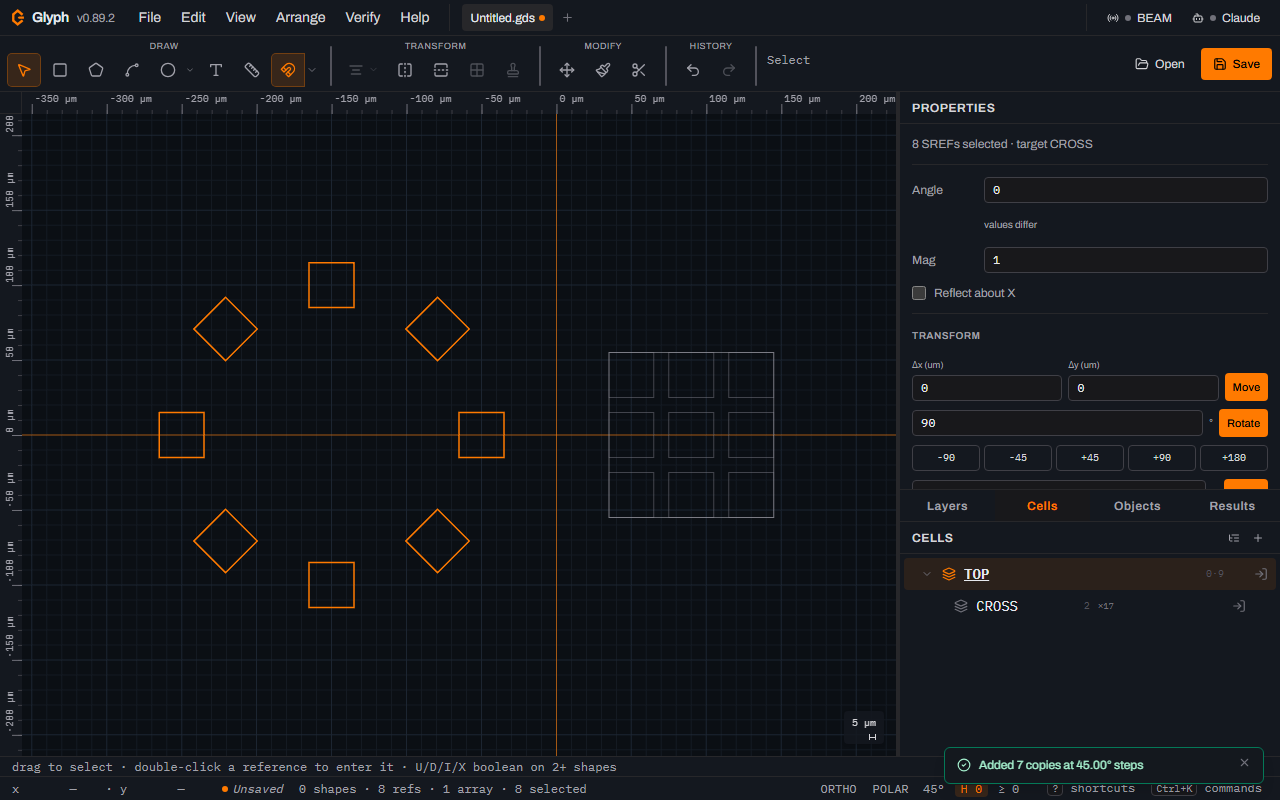1280x800 pixels.
Task: Click the flip vertical transform icon
Action: 441,70
